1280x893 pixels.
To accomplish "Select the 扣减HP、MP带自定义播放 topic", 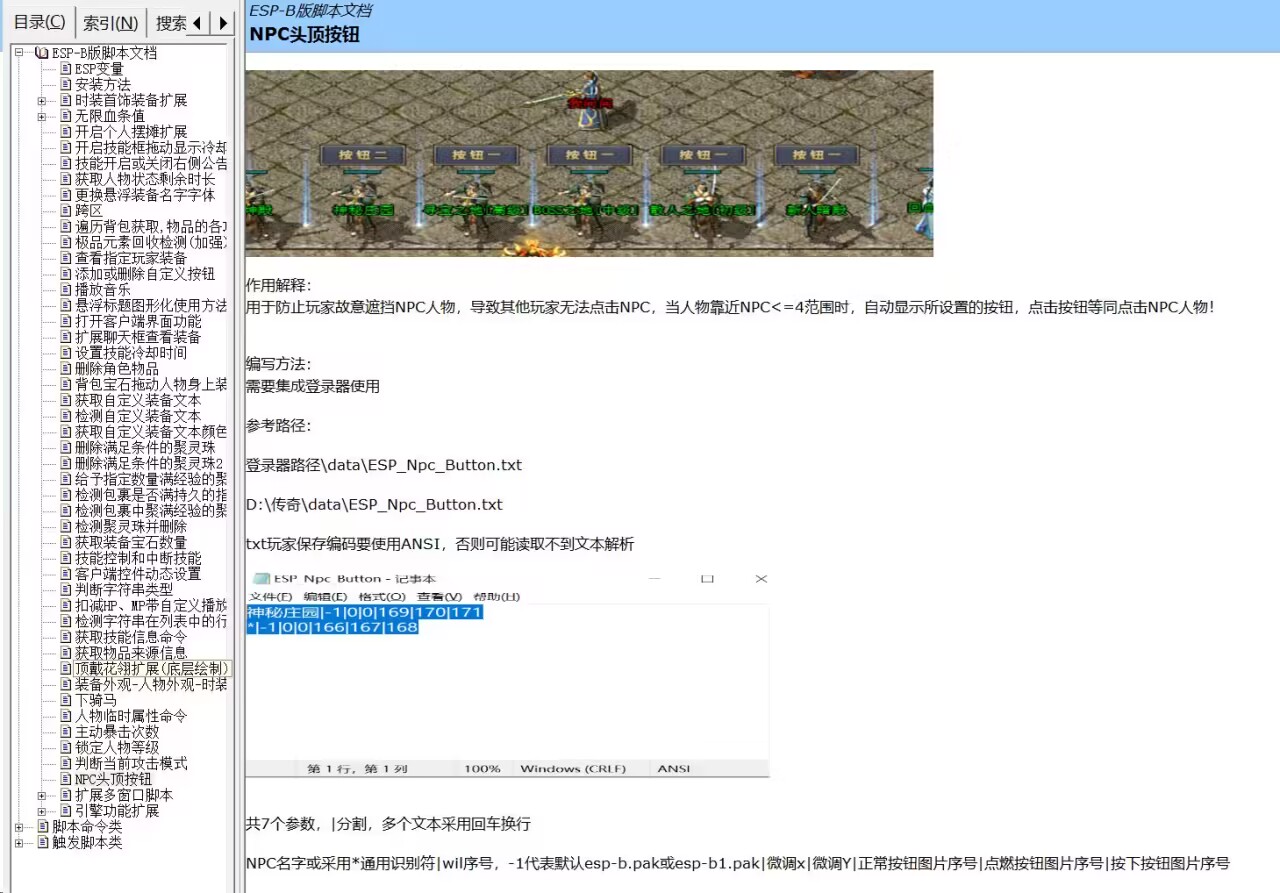I will pyautogui.click(x=151, y=606).
